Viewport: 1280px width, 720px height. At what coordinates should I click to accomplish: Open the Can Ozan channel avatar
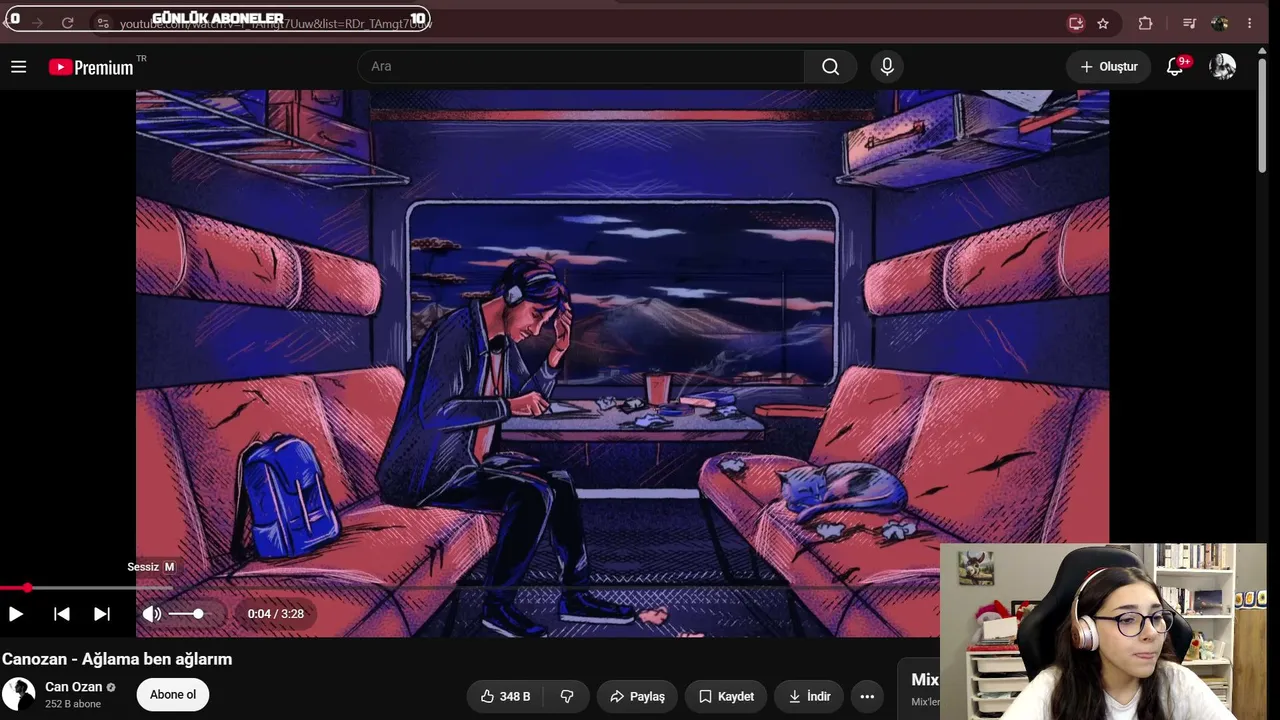[x=18, y=694]
